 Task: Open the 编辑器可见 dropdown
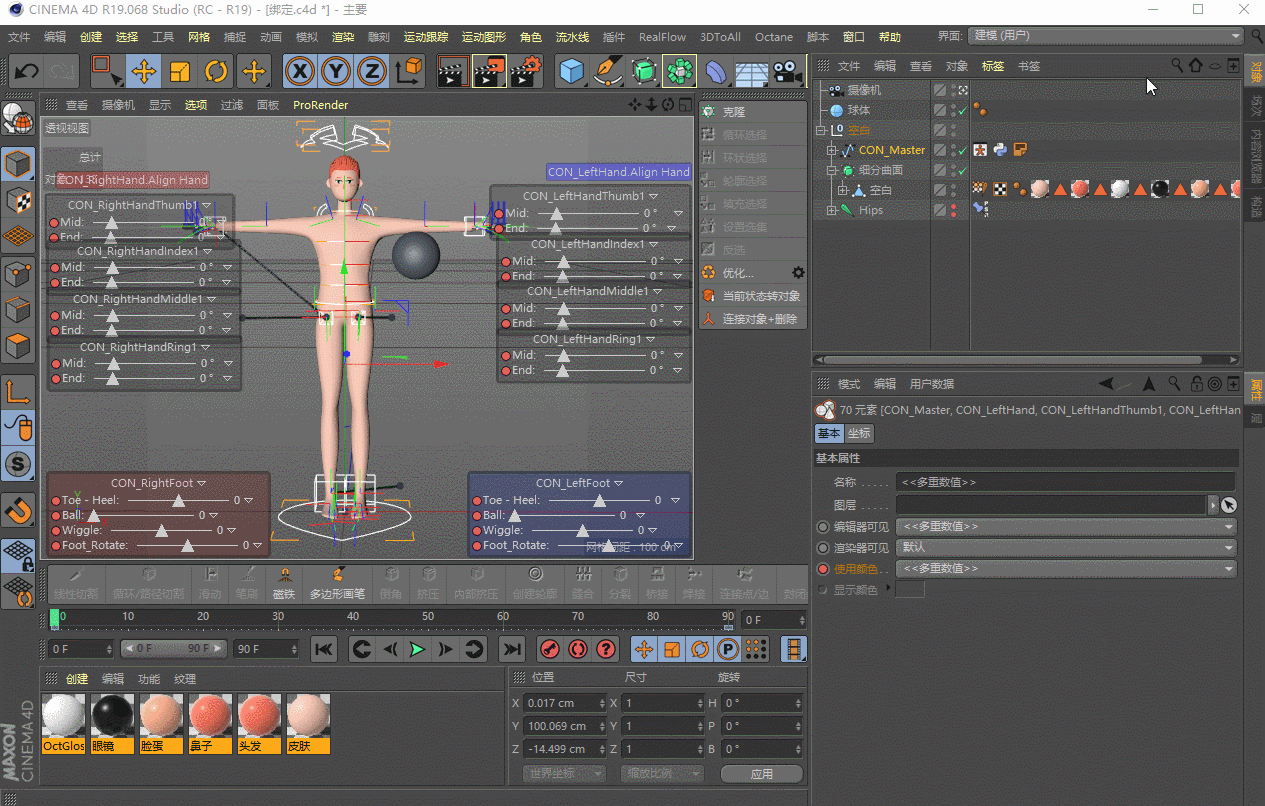coord(1066,526)
